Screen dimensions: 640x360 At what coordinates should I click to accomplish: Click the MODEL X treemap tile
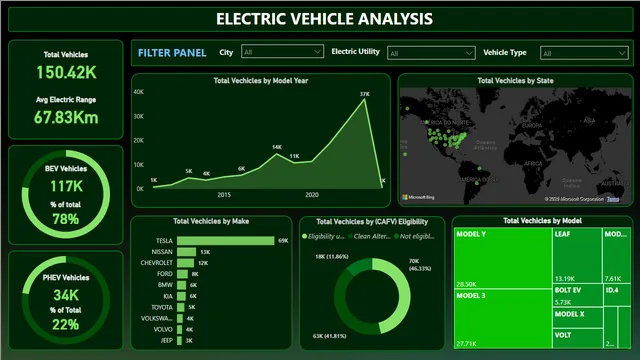[578, 318]
